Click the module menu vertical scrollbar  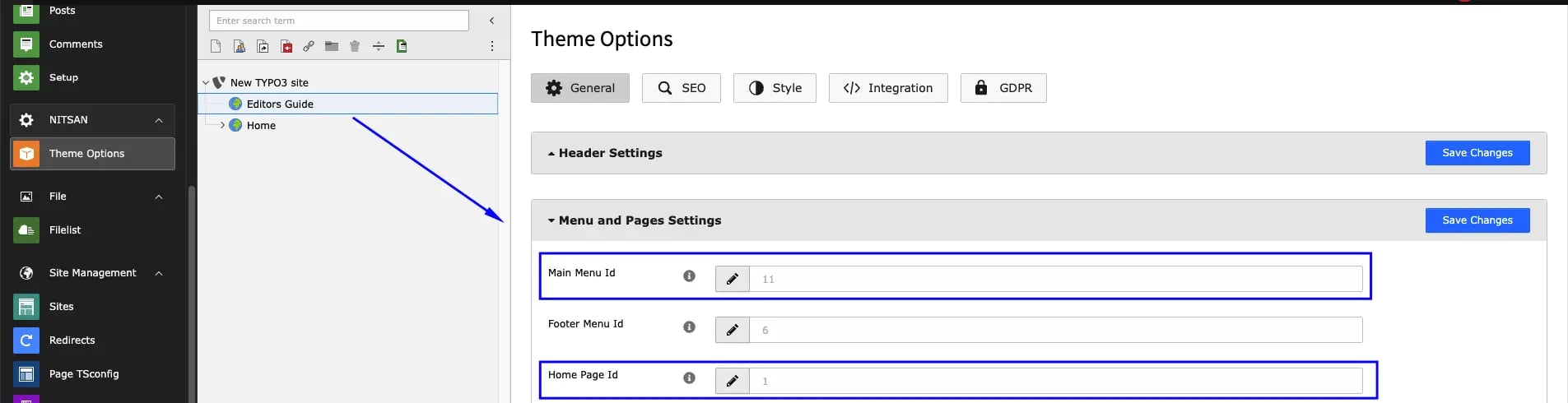(192, 294)
